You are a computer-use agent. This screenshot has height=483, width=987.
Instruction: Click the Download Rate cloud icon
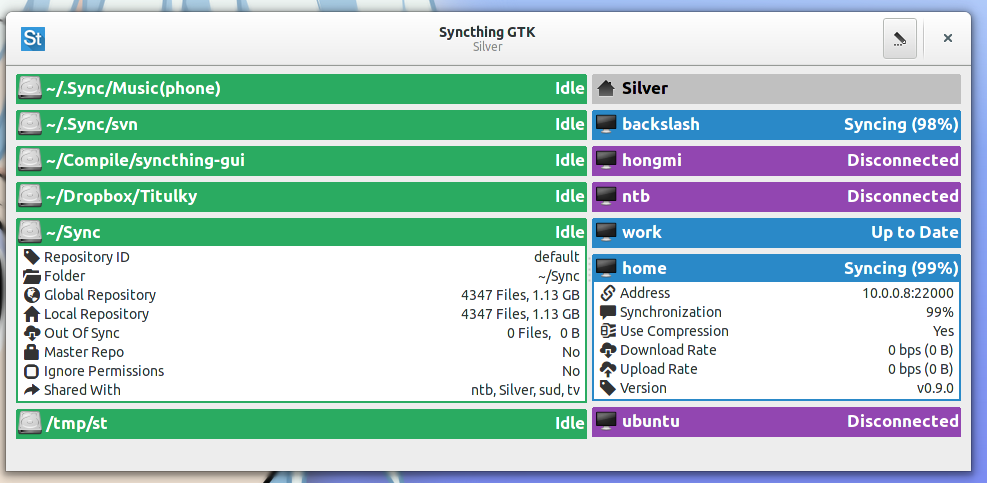click(607, 350)
